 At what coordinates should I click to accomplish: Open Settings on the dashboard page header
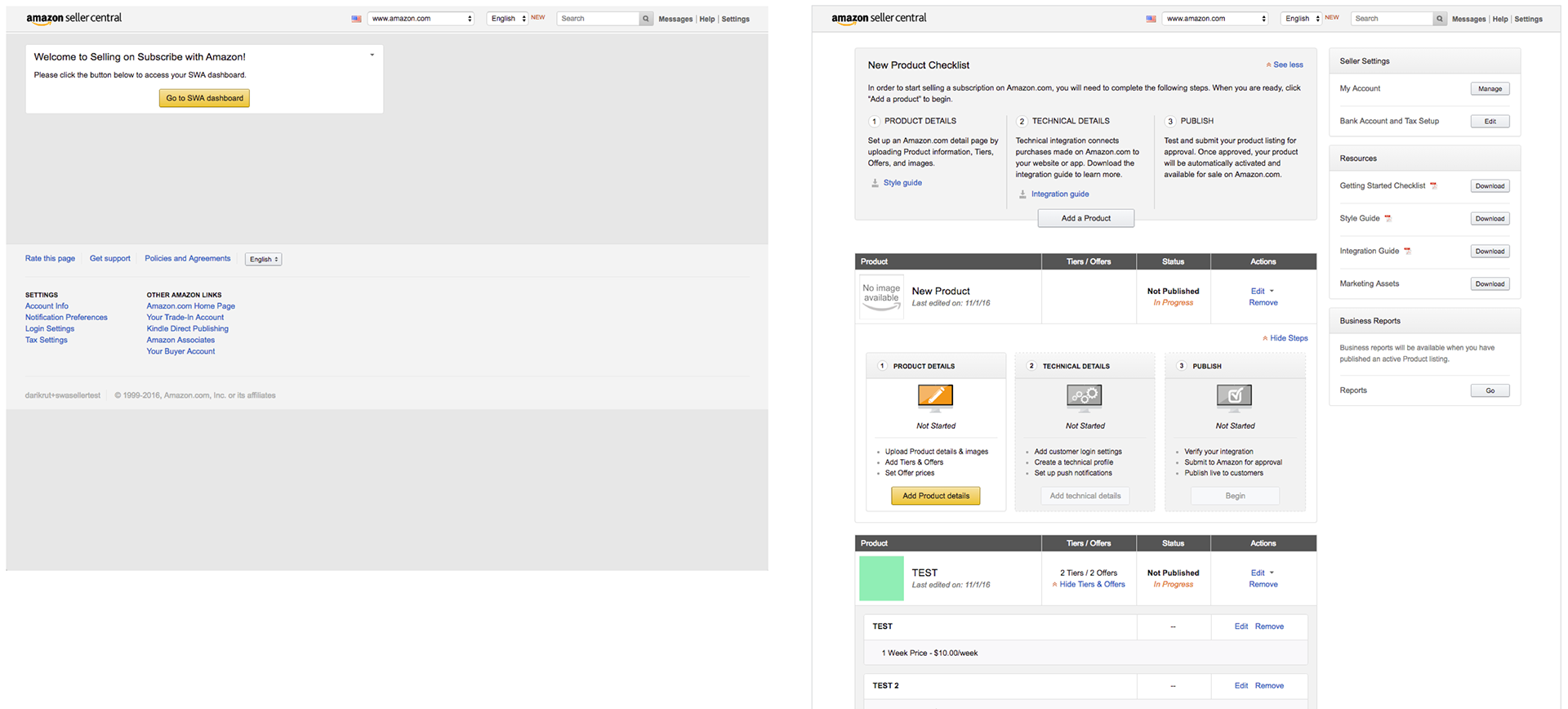click(x=1529, y=20)
